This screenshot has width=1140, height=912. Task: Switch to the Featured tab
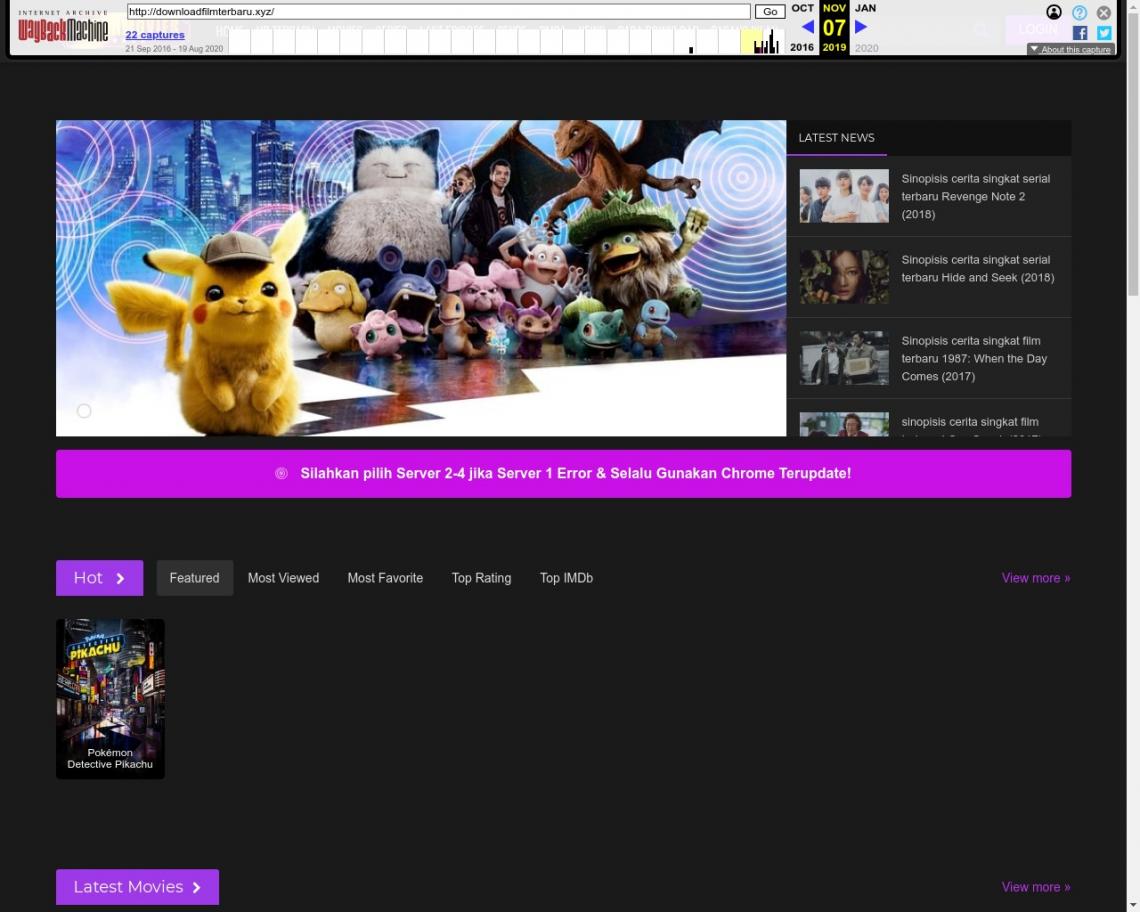coord(194,578)
